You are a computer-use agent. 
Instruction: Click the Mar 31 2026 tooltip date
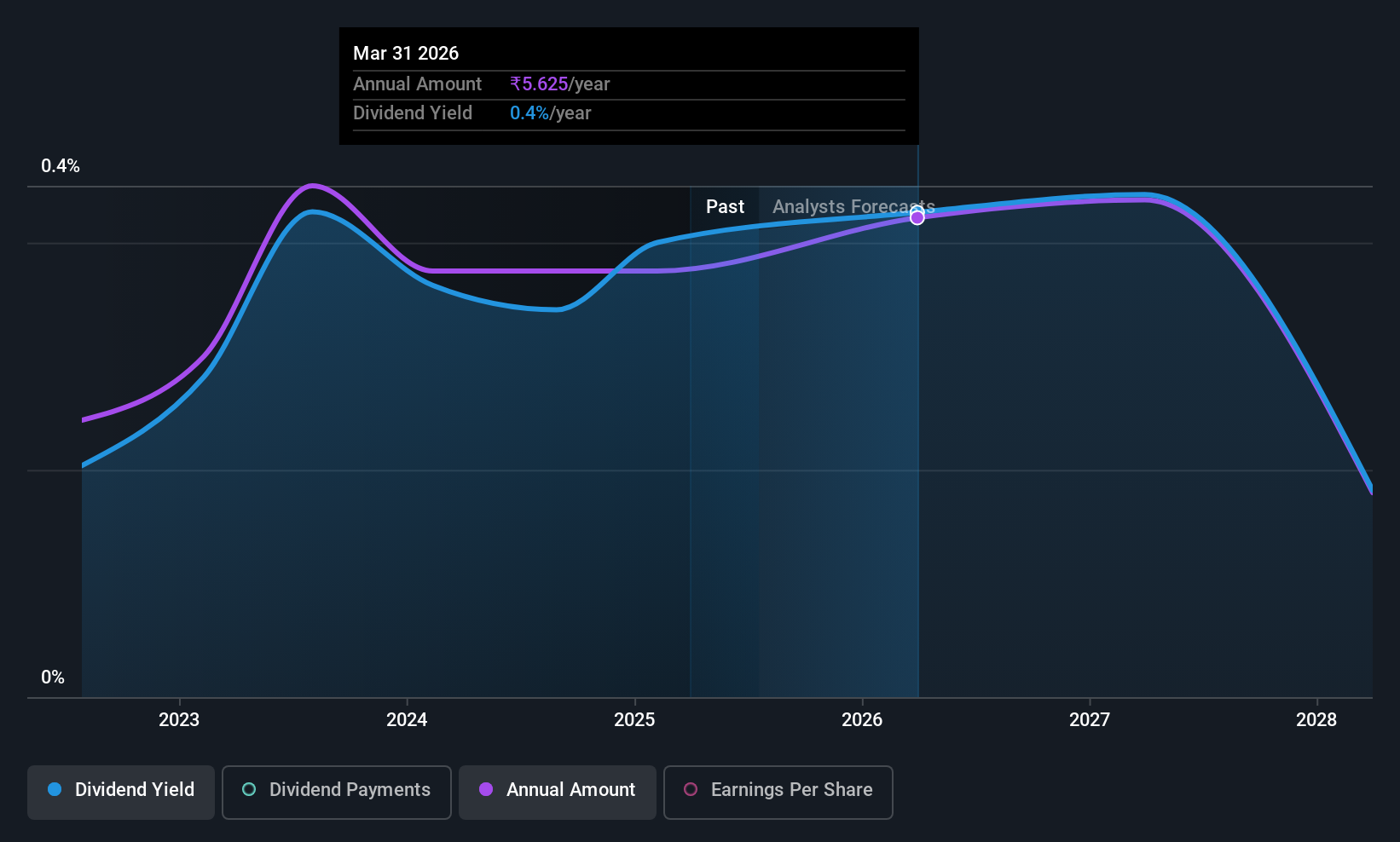pos(406,54)
